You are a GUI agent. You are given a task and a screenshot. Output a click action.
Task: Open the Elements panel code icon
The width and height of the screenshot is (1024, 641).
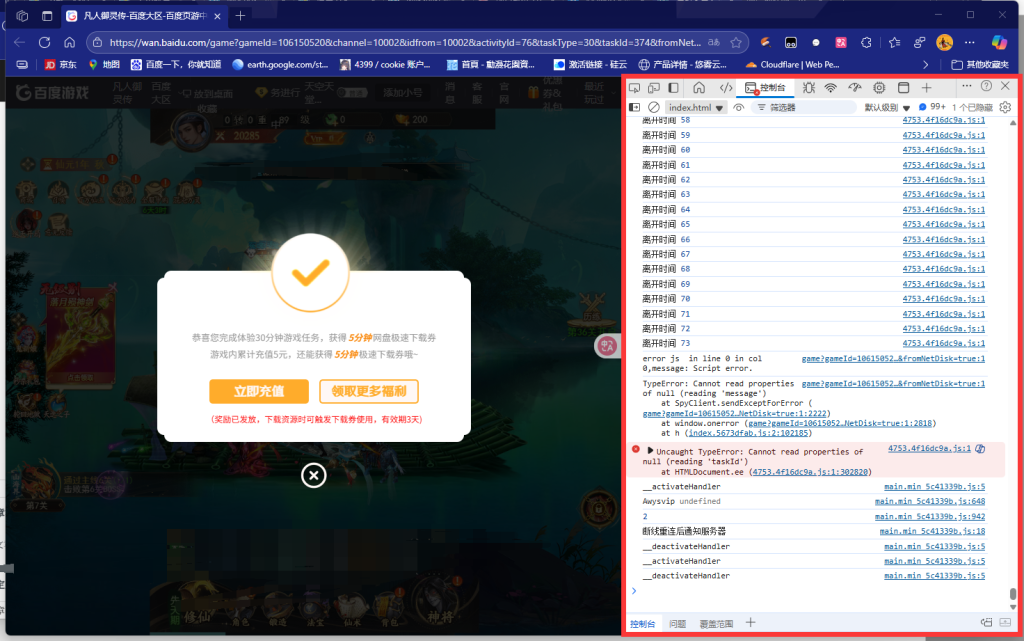(x=726, y=87)
